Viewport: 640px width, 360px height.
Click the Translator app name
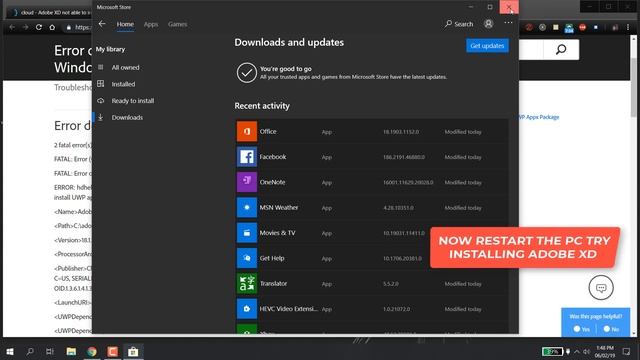point(273,283)
